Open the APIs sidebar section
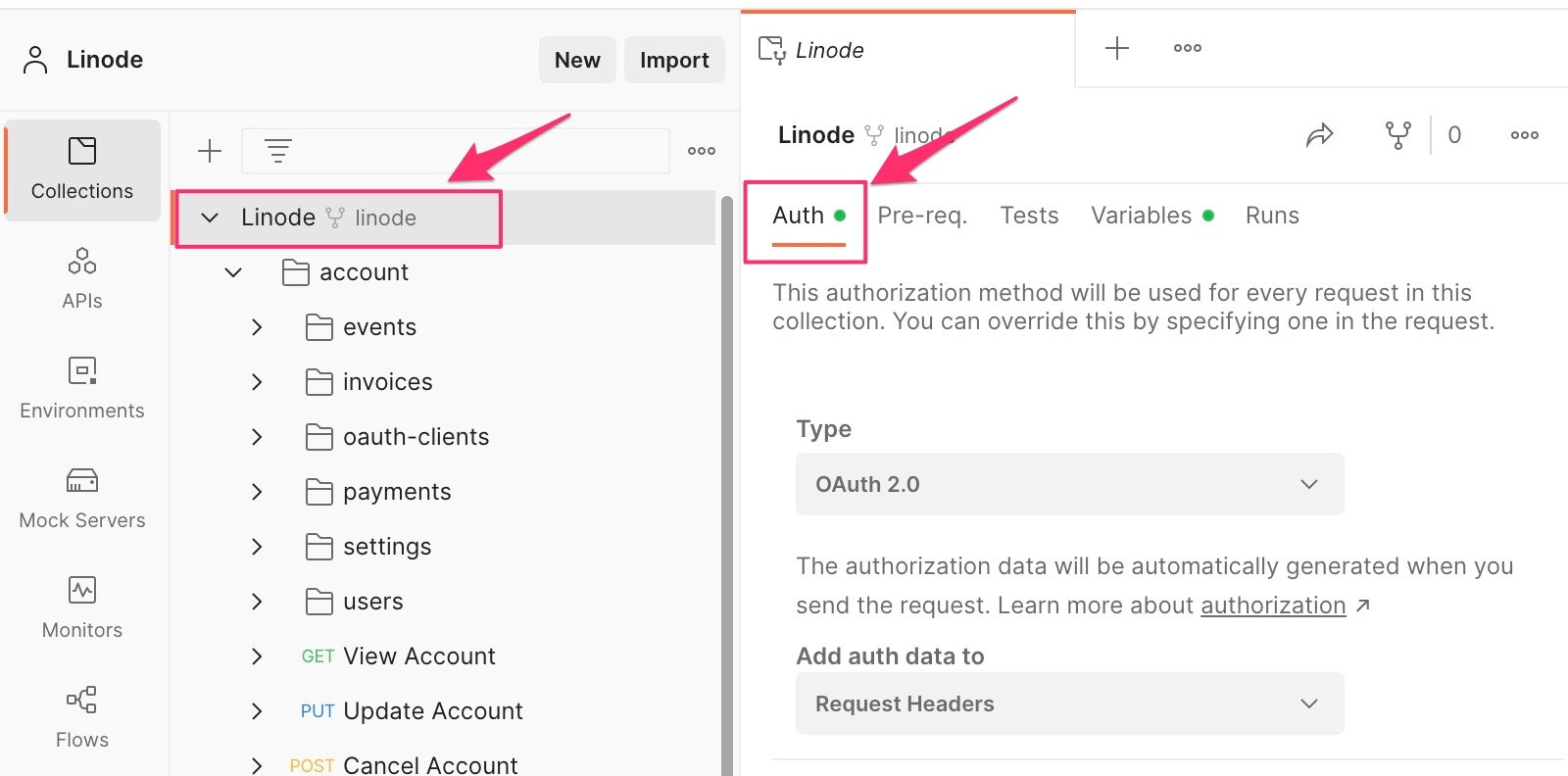The height and width of the screenshot is (776, 1568). coord(82,278)
